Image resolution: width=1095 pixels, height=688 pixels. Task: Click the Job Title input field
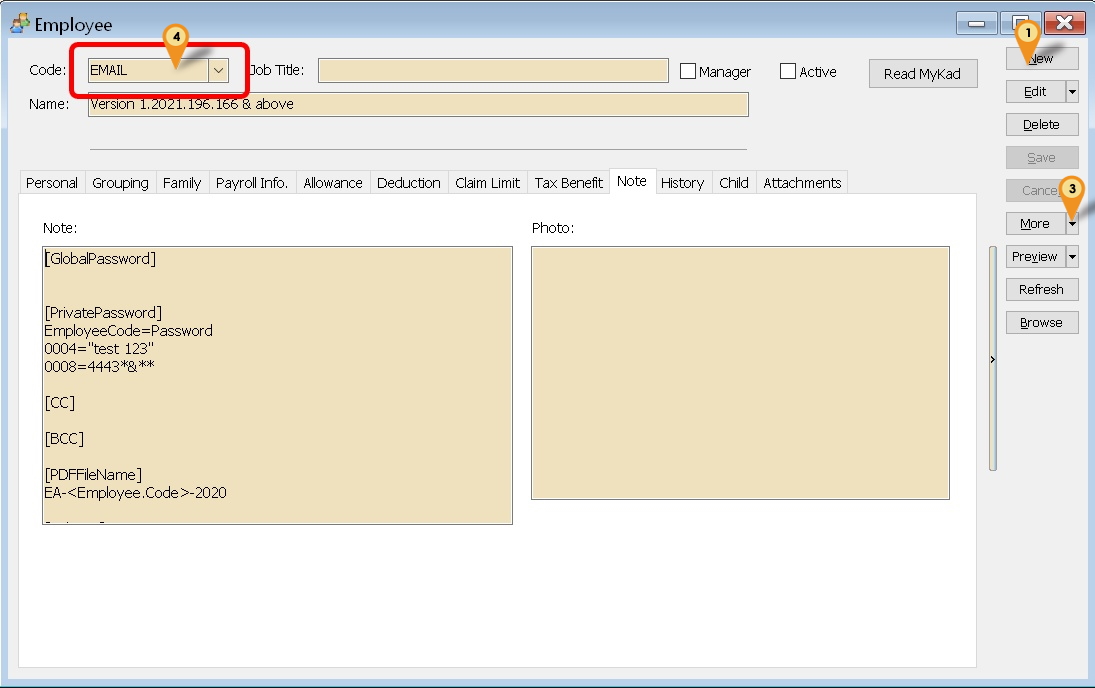click(493, 70)
